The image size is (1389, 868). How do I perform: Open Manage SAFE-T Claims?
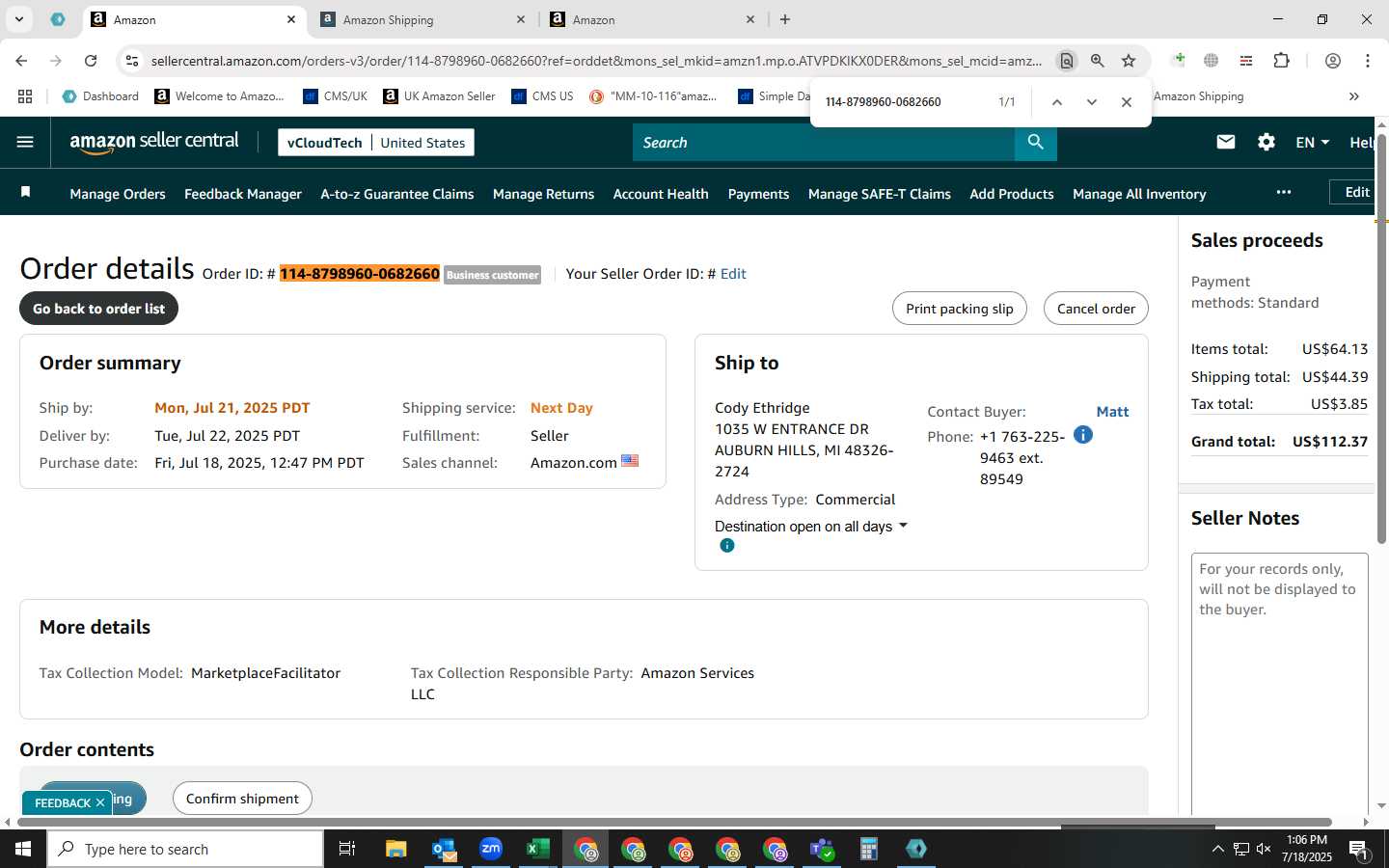click(880, 194)
